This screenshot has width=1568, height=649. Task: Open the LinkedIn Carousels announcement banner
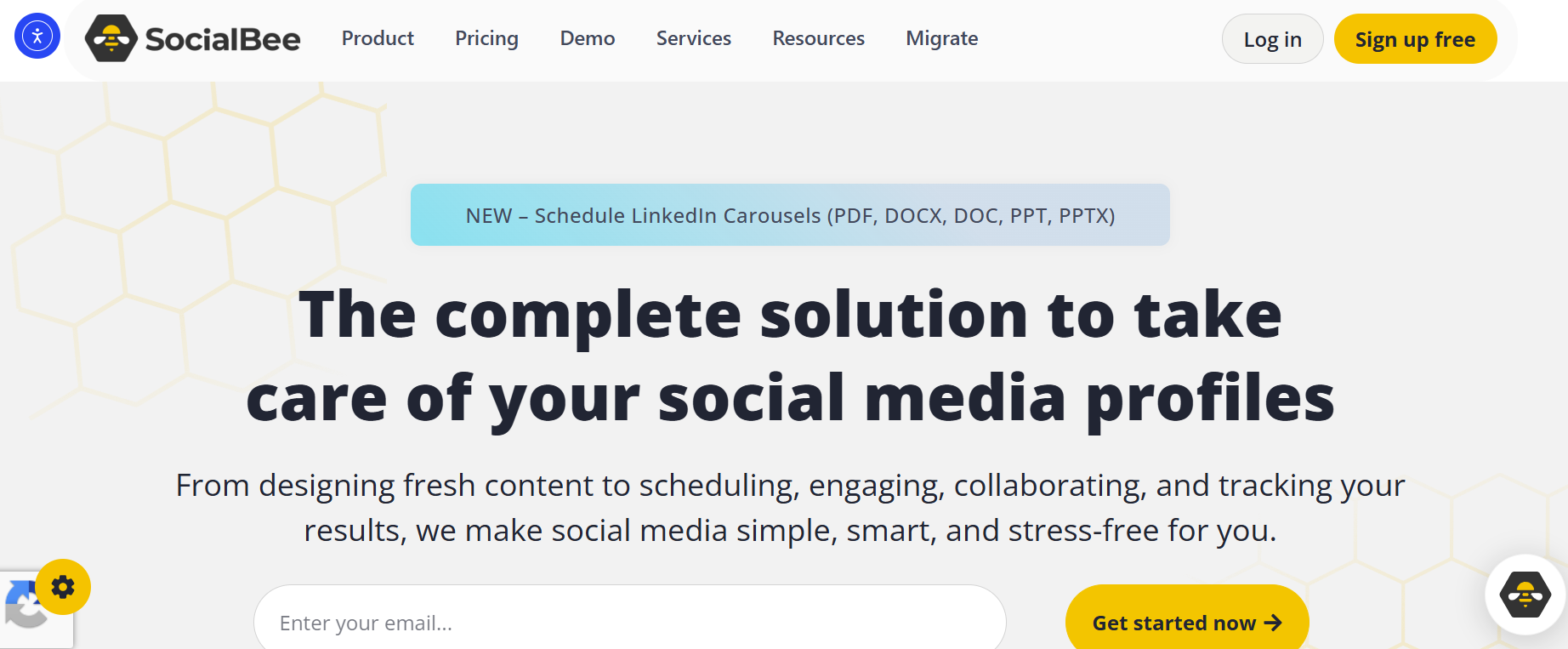(x=789, y=215)
